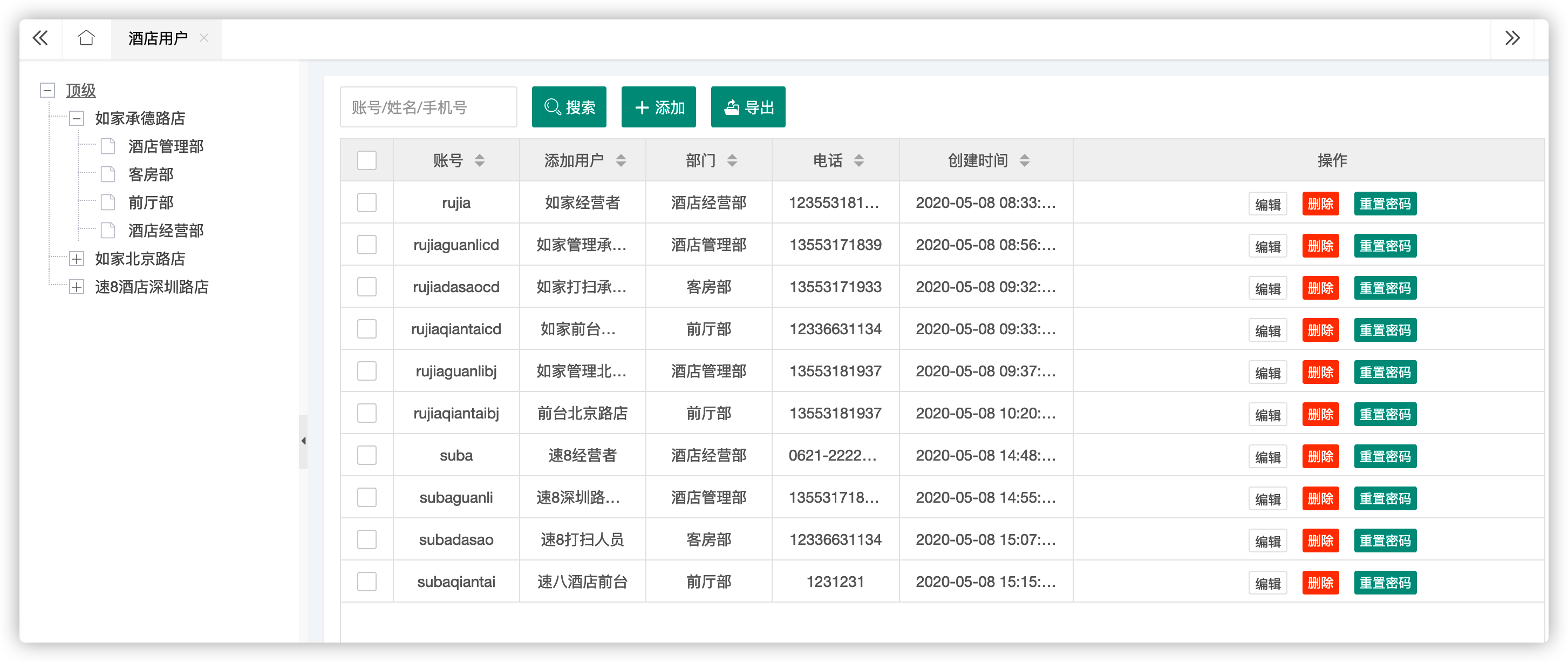Select 前厅部 tree item

(151, 202)
